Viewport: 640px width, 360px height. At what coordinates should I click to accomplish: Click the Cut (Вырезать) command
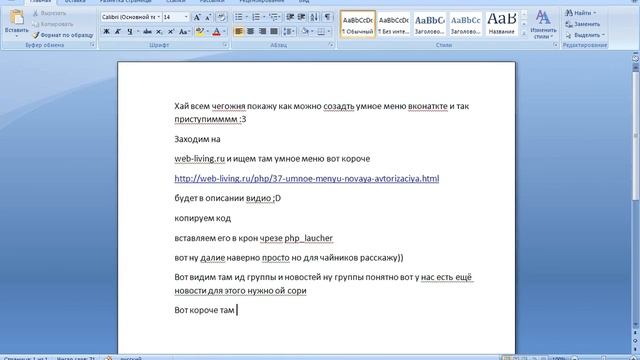(49, 13)
